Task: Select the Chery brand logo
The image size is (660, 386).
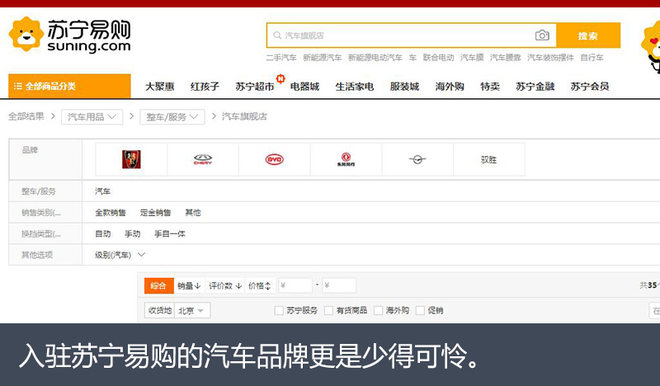Action: click(x=203, y=159)
